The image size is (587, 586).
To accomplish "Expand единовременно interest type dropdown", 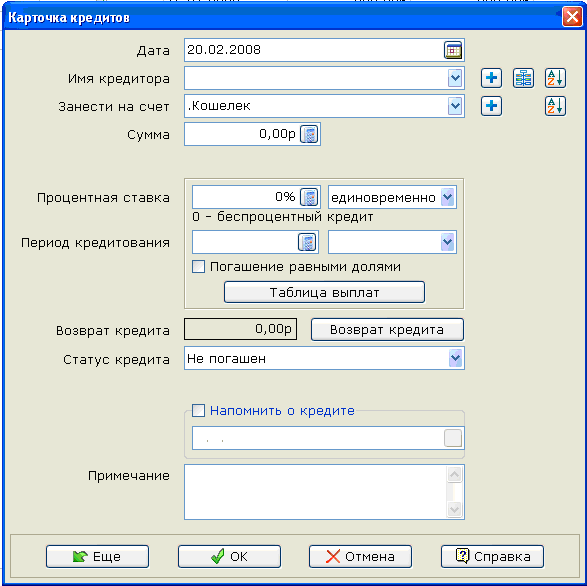I will coord(448,197).
